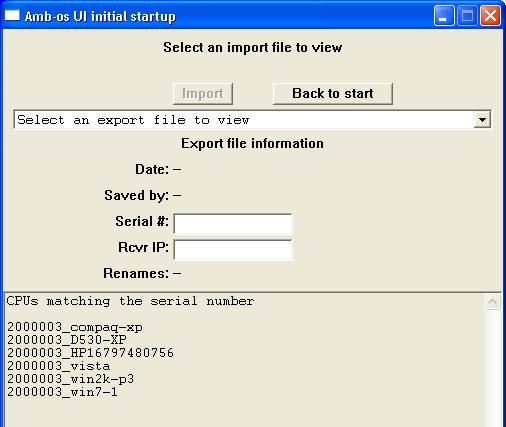The width and height of the screenshot is (506, 427).
Task: Focus the Rcvr IP text field
Action: [x=233, y=250]
